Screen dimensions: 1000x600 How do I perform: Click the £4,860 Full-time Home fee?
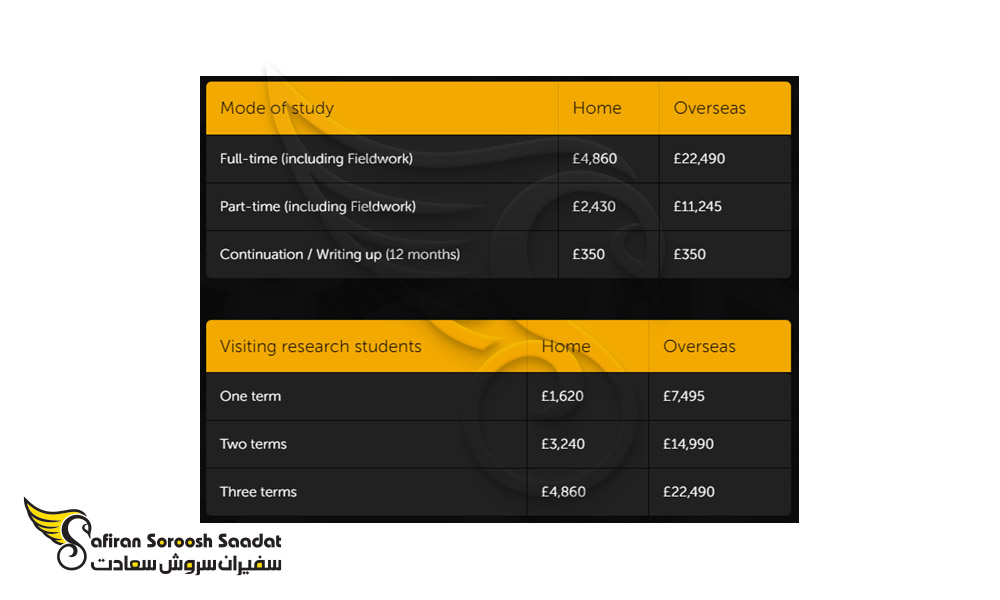click(x=594, y=159)
